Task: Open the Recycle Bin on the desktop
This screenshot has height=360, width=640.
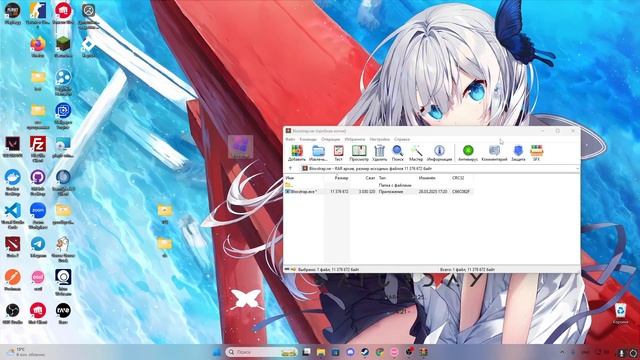Action: pyautogui.click(x=620, y=313)
